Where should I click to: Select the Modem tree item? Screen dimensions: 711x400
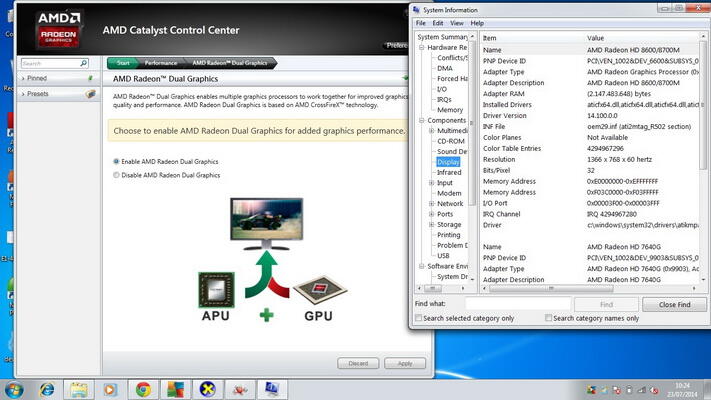click(x=449, y=193)
